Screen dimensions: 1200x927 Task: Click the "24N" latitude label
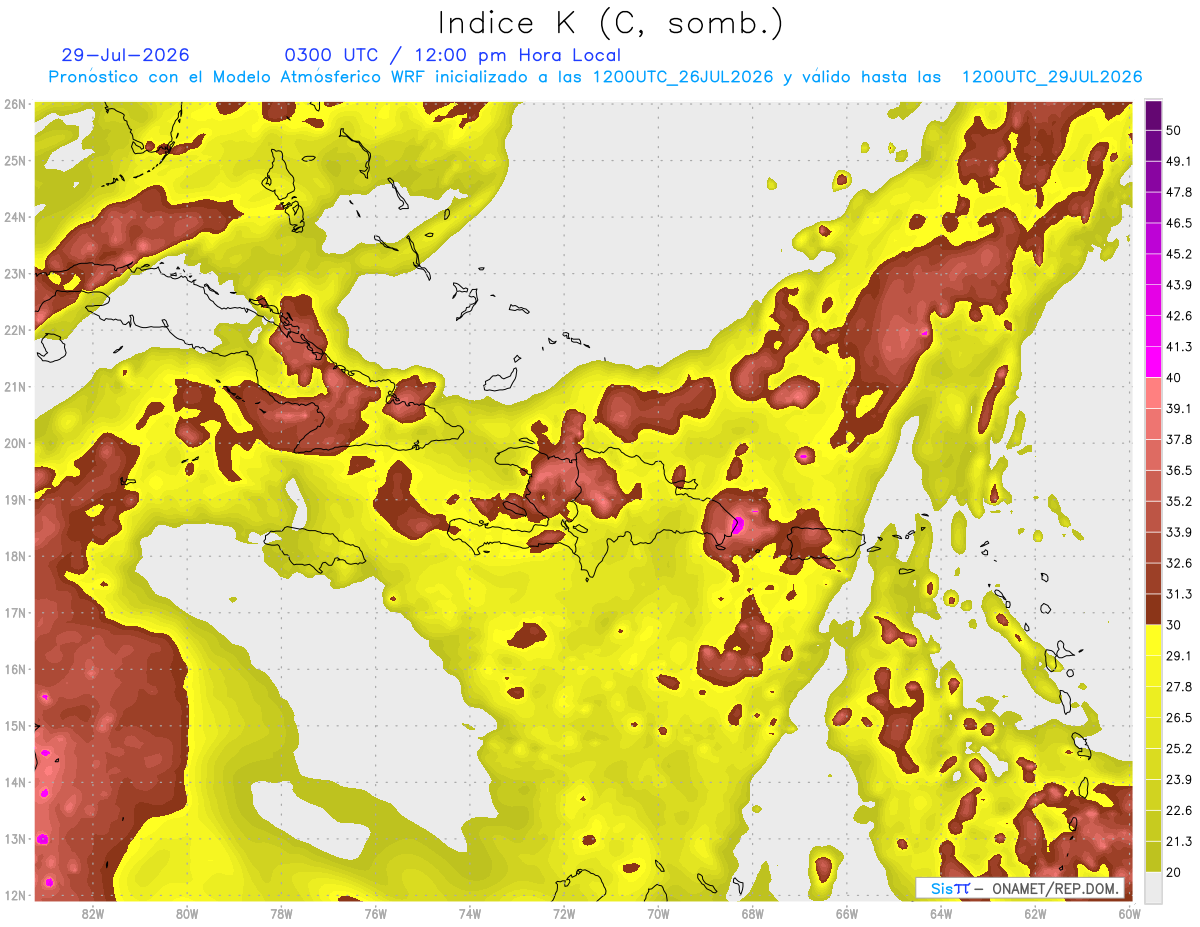click(x=15, y=217)
